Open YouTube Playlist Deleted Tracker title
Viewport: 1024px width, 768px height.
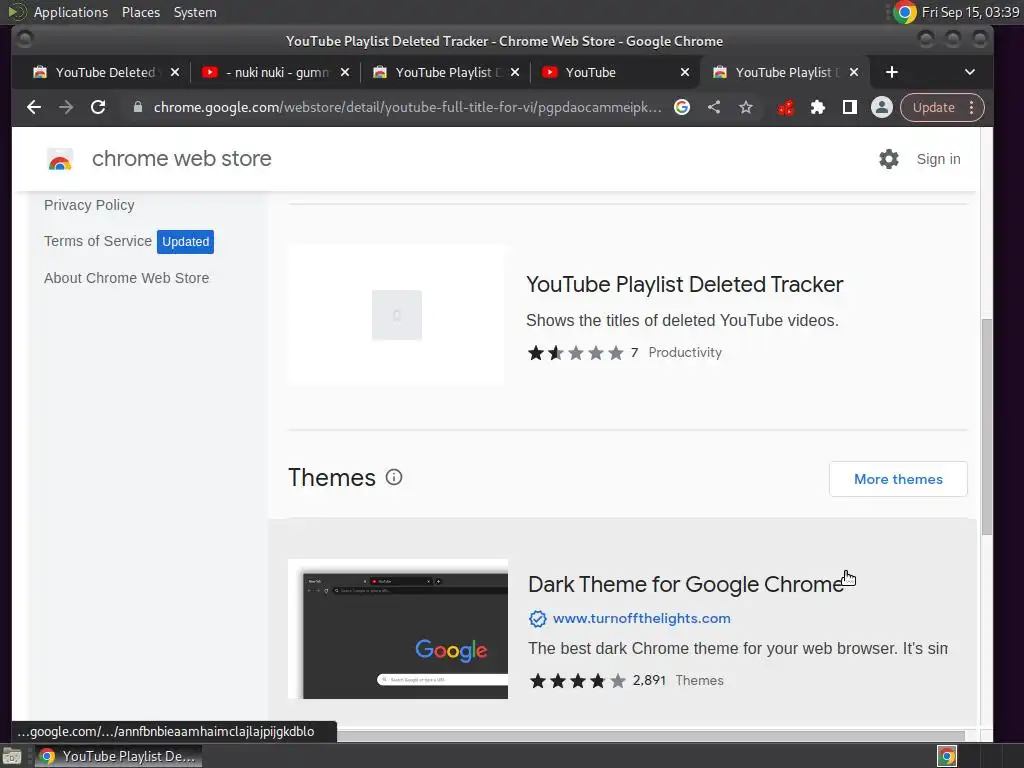[684, 285]
